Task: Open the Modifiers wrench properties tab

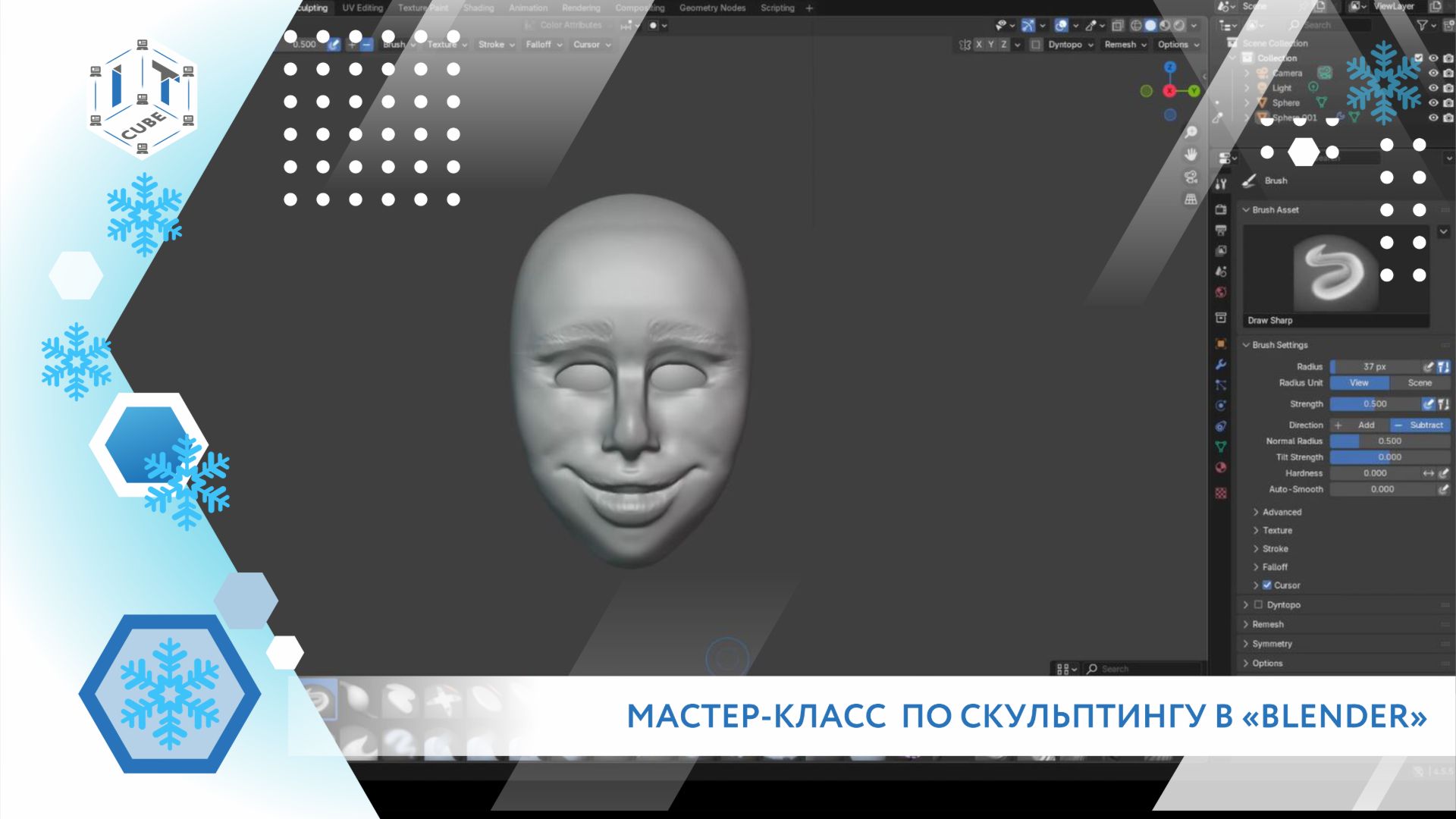Action: (x=1220, y=365)
